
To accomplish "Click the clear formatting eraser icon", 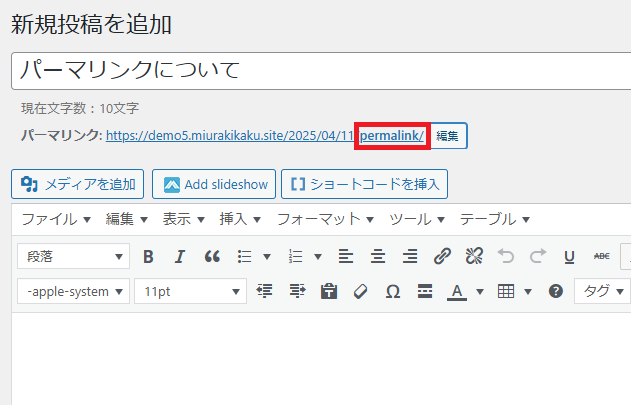I will [x=361, y=291].
